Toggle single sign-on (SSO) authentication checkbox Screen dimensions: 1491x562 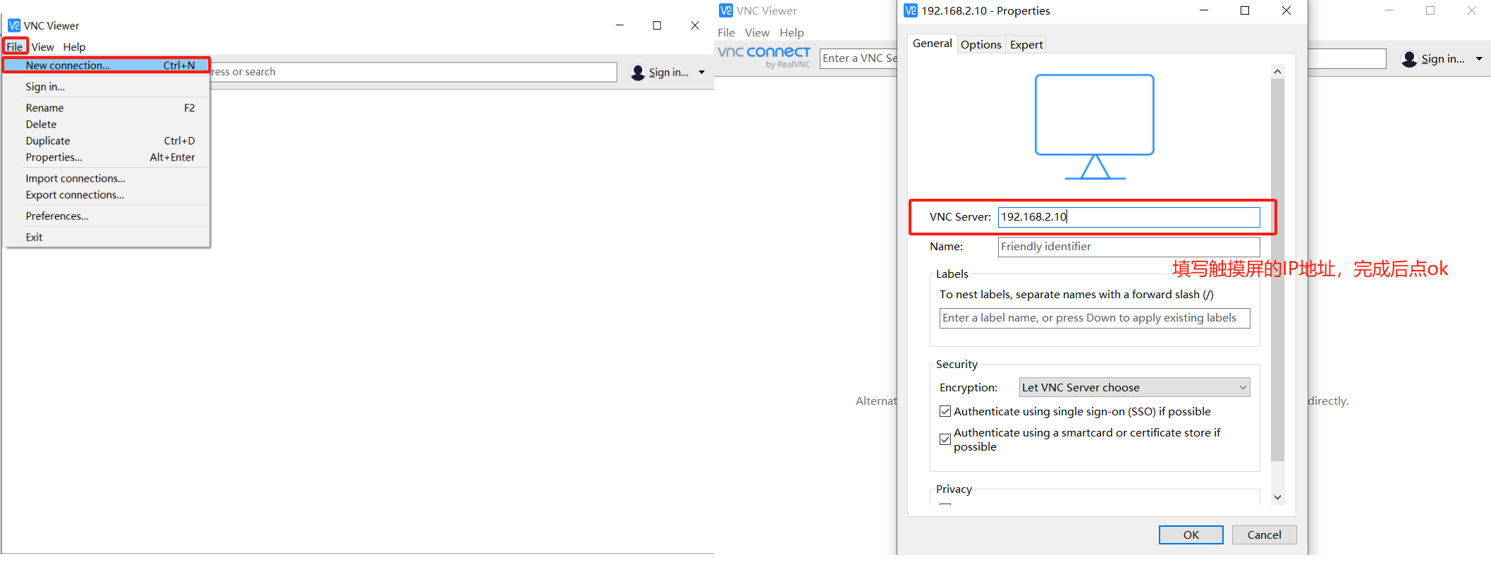click(945, 412)
